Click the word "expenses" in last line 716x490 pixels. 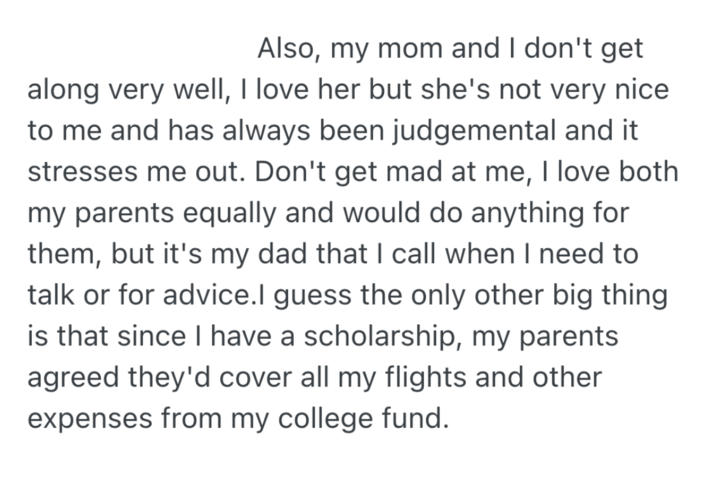(90, 418)
